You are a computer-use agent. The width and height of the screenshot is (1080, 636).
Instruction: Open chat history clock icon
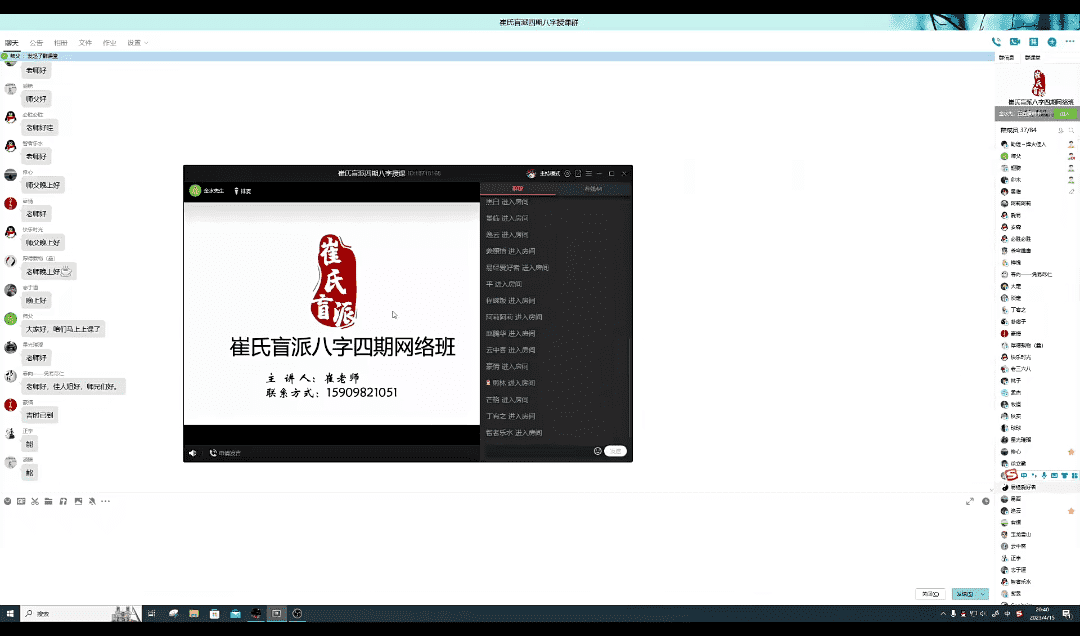pyautogui.click(x=985, y=500)
